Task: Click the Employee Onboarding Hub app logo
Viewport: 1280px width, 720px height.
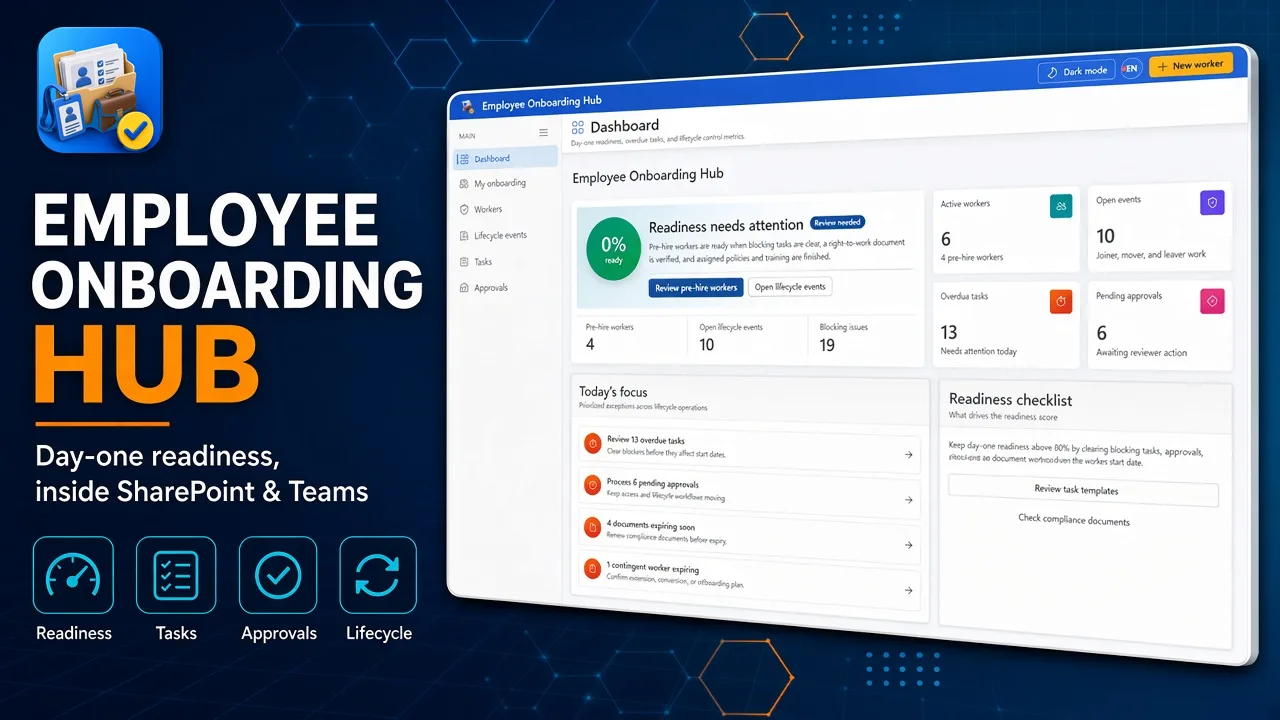Action: 100,90
